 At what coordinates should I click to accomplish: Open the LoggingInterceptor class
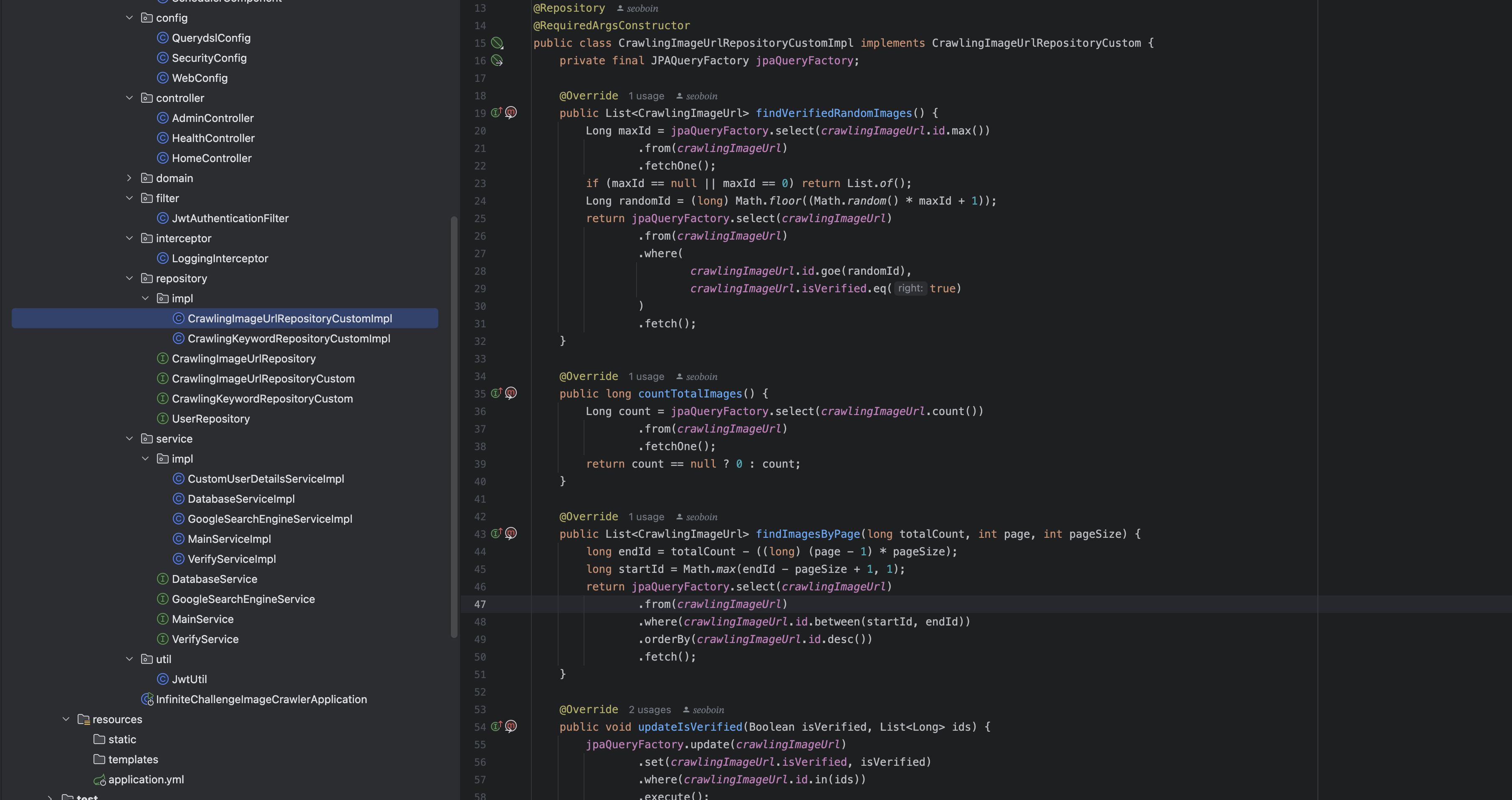220,258
